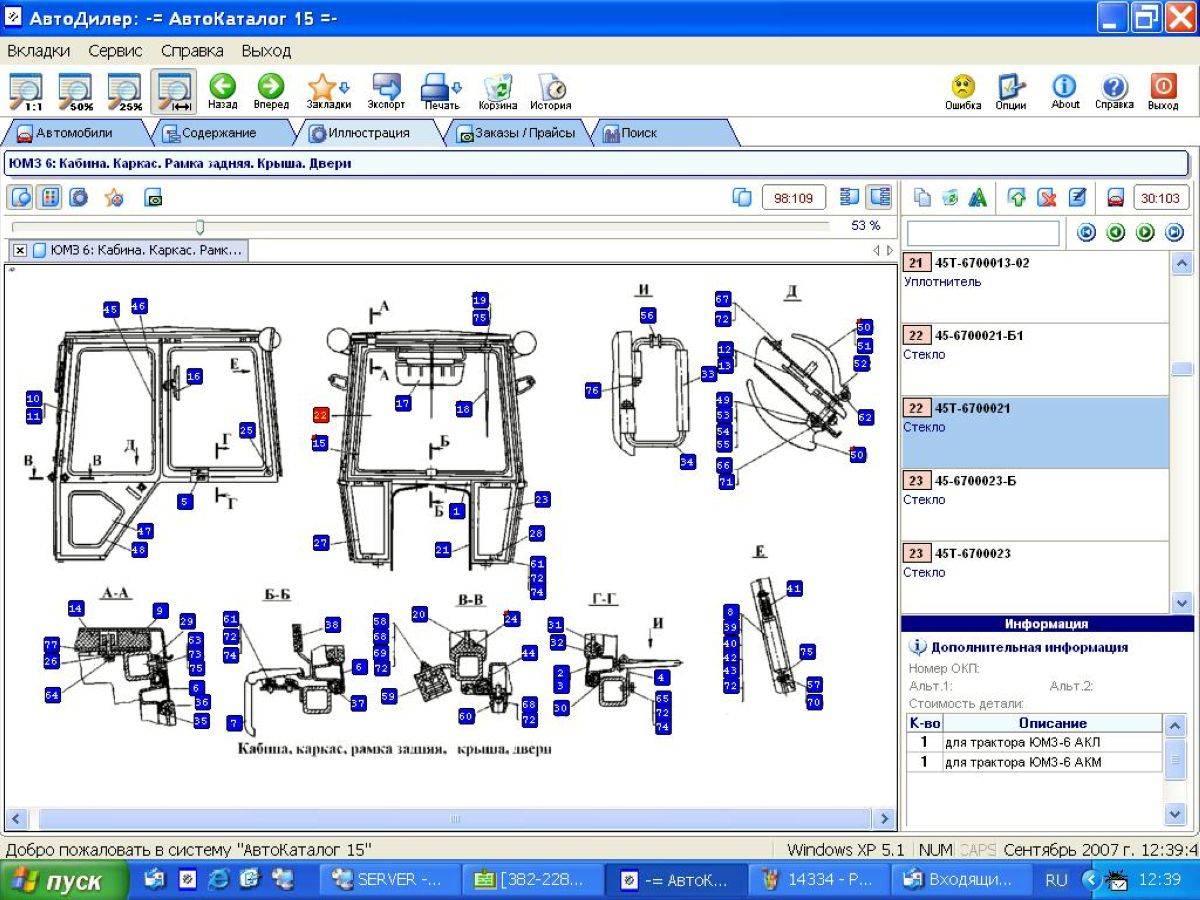Jump to last part record
The image size is (1200, 900).
pos(1175,233)
